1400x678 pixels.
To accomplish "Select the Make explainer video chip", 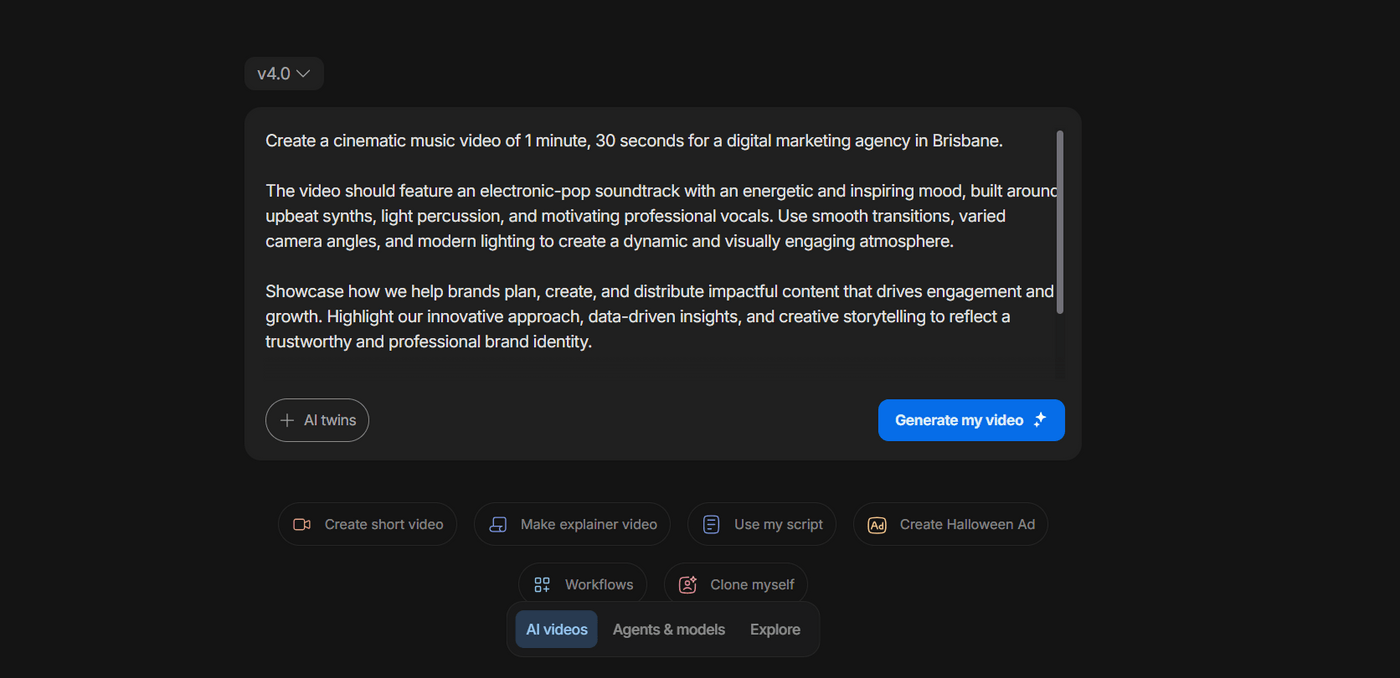I will (588, 525).
